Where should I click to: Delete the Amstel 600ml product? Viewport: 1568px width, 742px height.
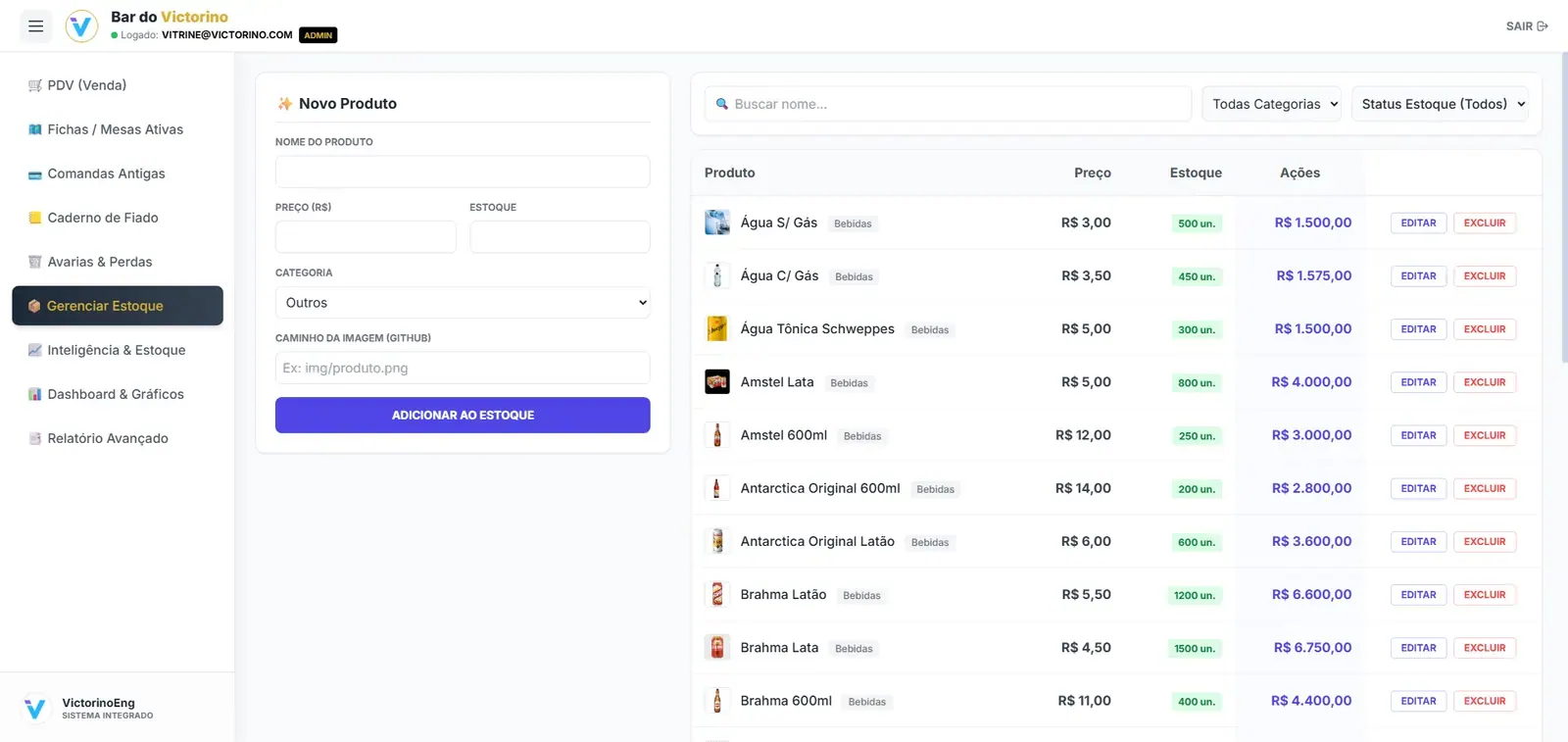click(x=1485, y=435)
